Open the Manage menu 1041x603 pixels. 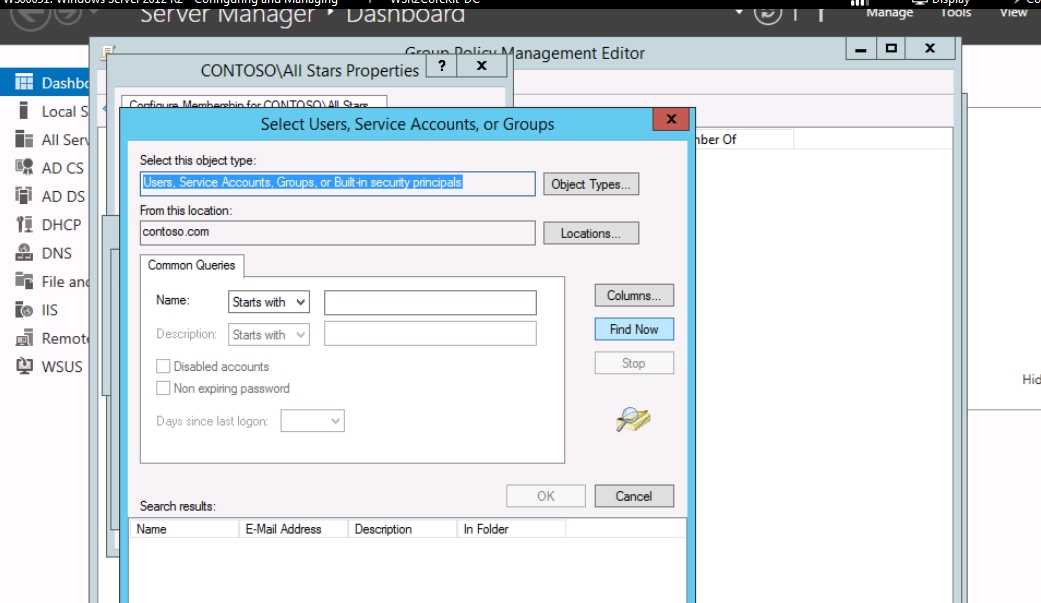pos(889,12)
